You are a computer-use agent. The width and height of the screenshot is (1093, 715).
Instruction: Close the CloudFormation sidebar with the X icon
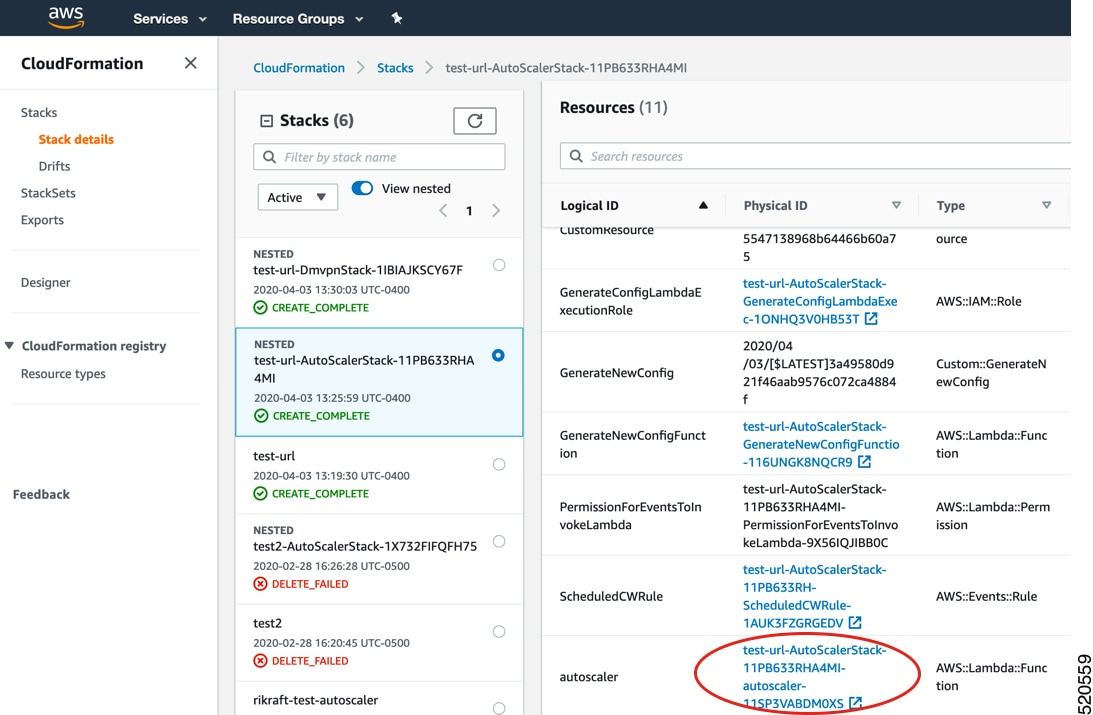point(190,62)
